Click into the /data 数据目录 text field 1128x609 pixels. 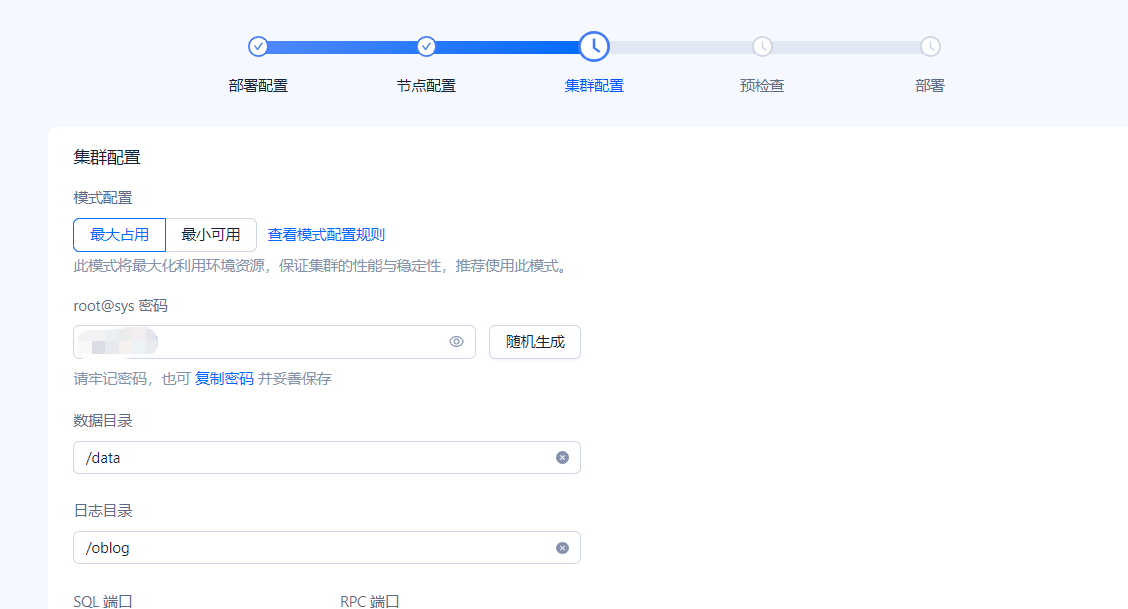tap(310, 458)
